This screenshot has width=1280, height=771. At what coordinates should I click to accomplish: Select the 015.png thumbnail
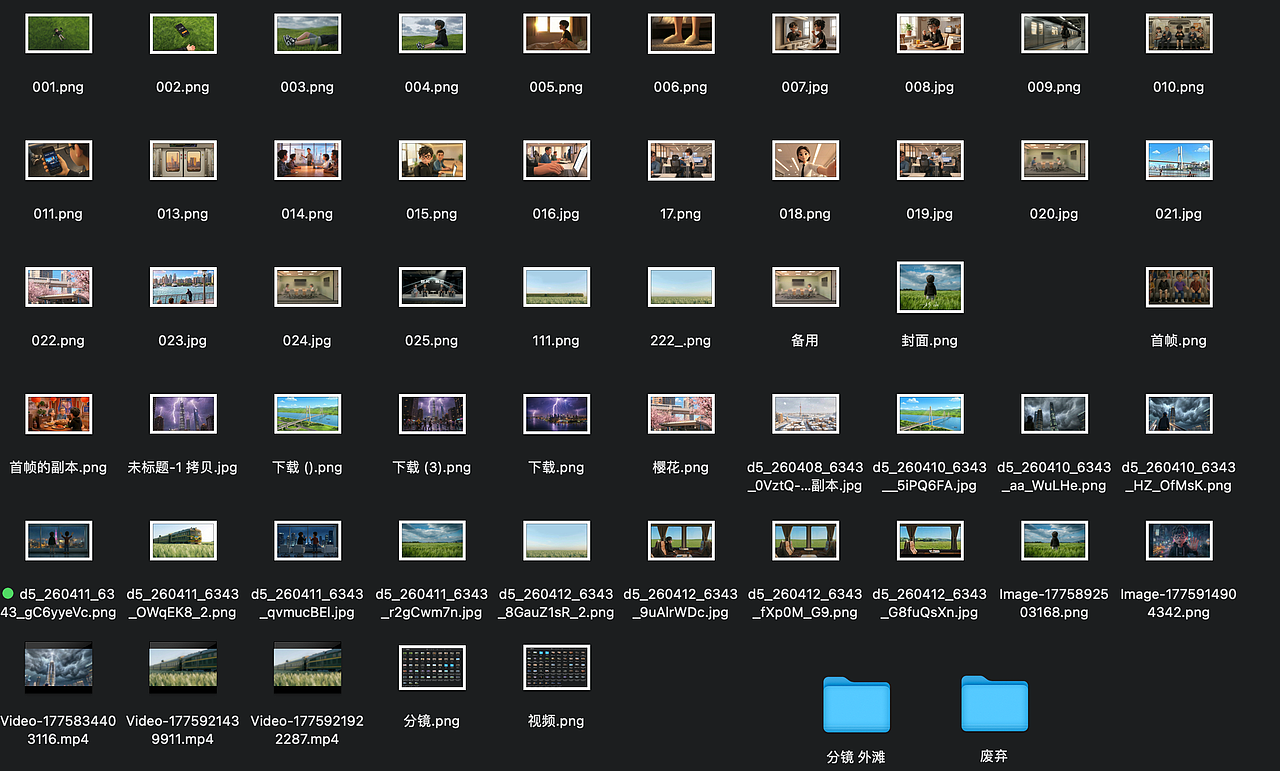tap(432, 160)
